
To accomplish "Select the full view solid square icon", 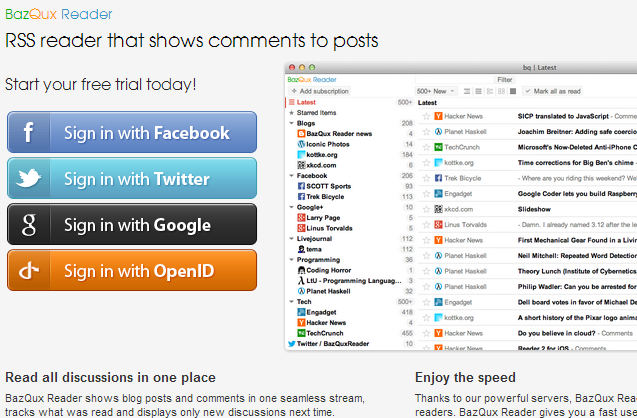I will [513, 91].
